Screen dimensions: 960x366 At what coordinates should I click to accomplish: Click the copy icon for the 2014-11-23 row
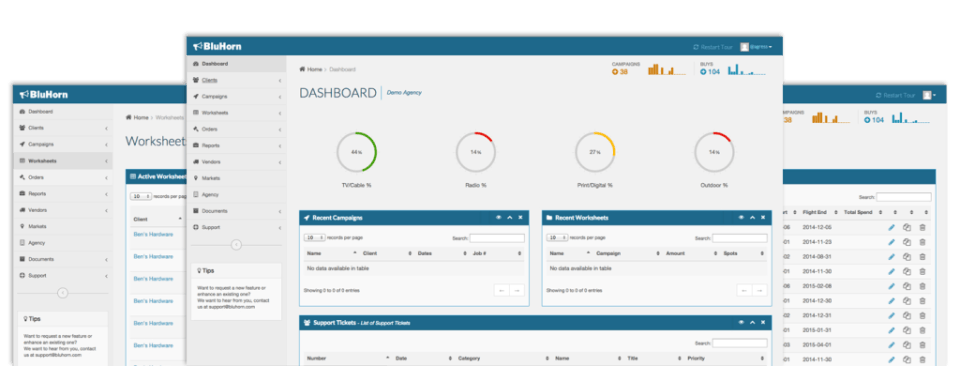point(907,242)
